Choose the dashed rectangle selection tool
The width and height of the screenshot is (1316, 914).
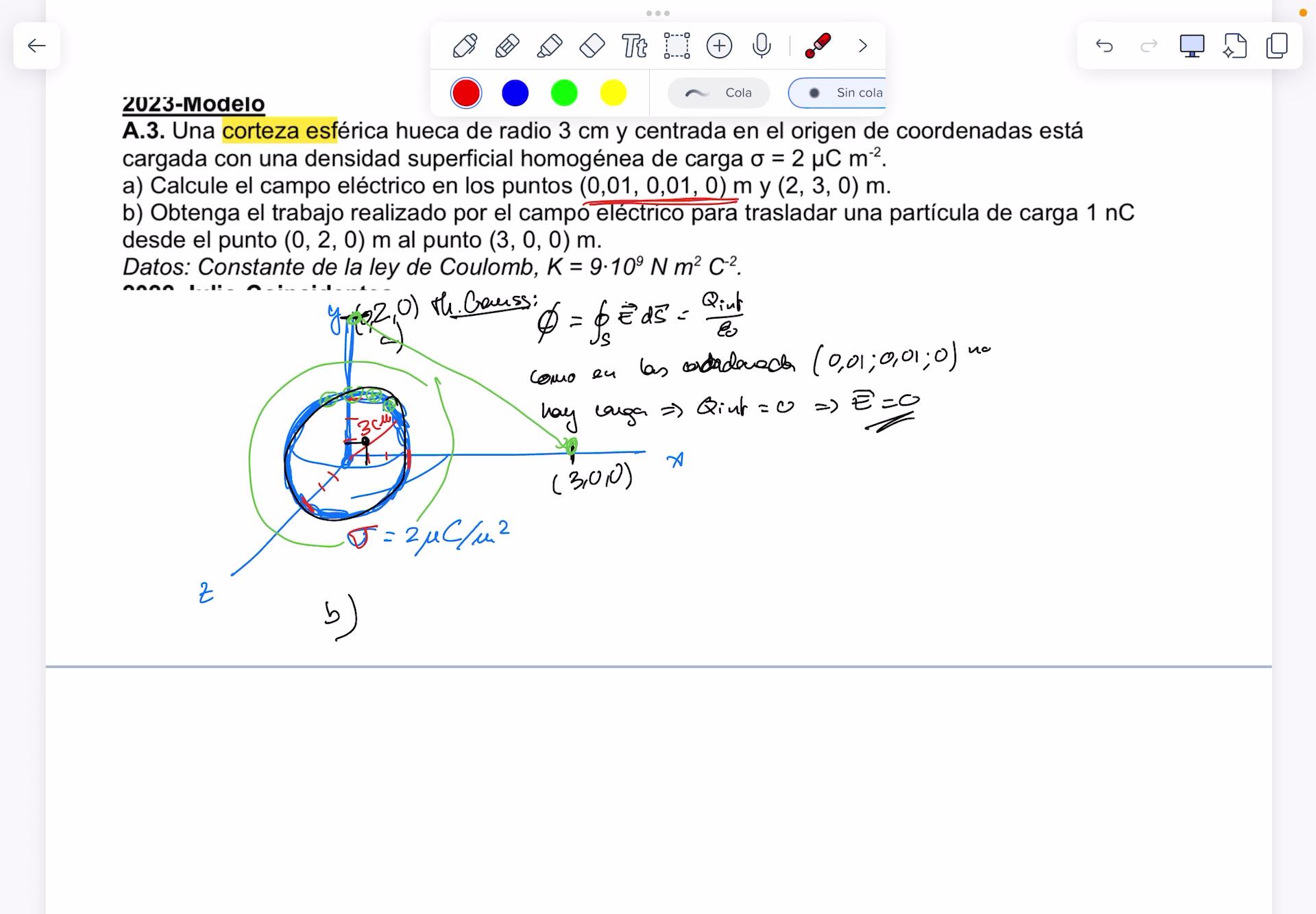[677, 46]
